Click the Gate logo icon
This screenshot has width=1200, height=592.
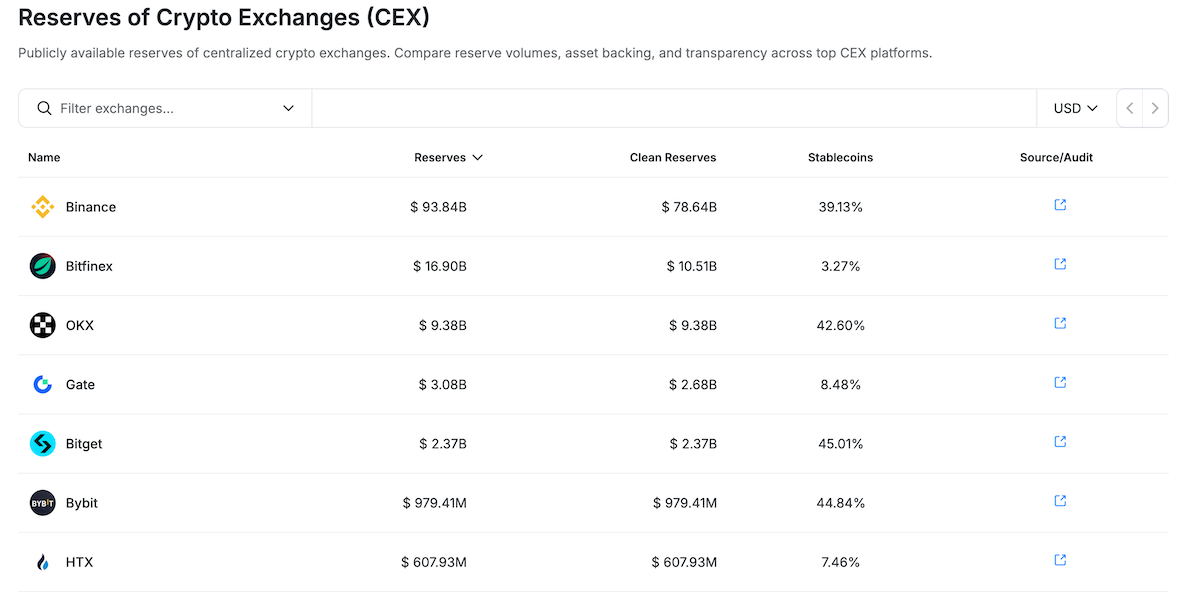pyautogui.click(x=42, y=384)
